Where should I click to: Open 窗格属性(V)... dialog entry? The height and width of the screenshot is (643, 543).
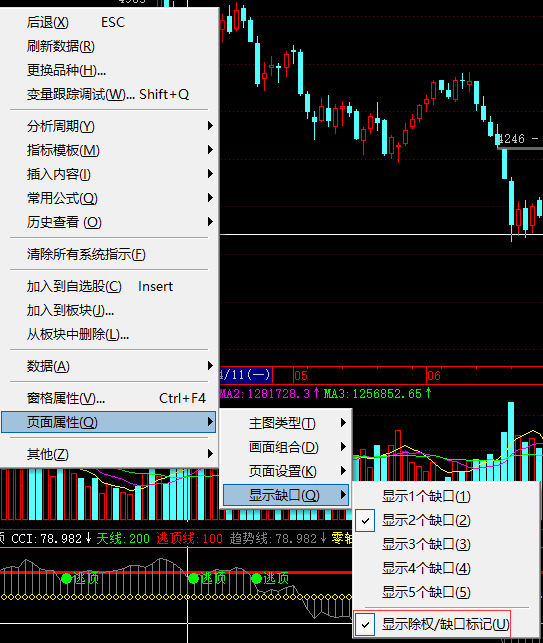pyautogui.click(x=109, y=398)
